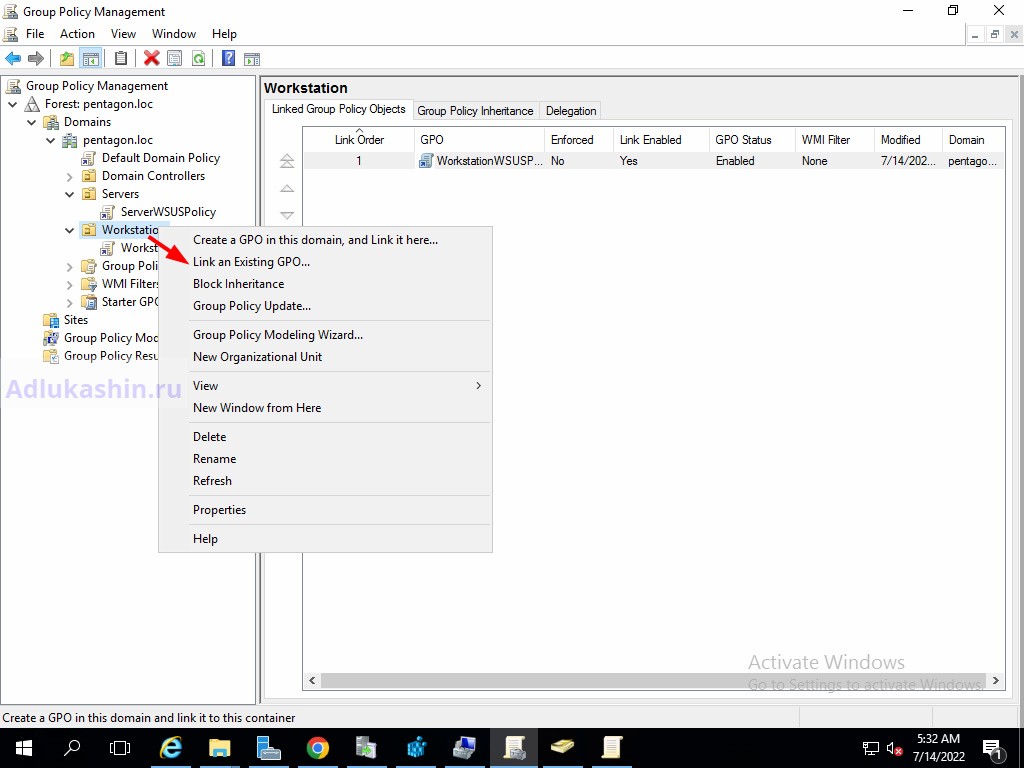Click the blue Help question mark icon
1024x768 pixels.
coord(228,59)
